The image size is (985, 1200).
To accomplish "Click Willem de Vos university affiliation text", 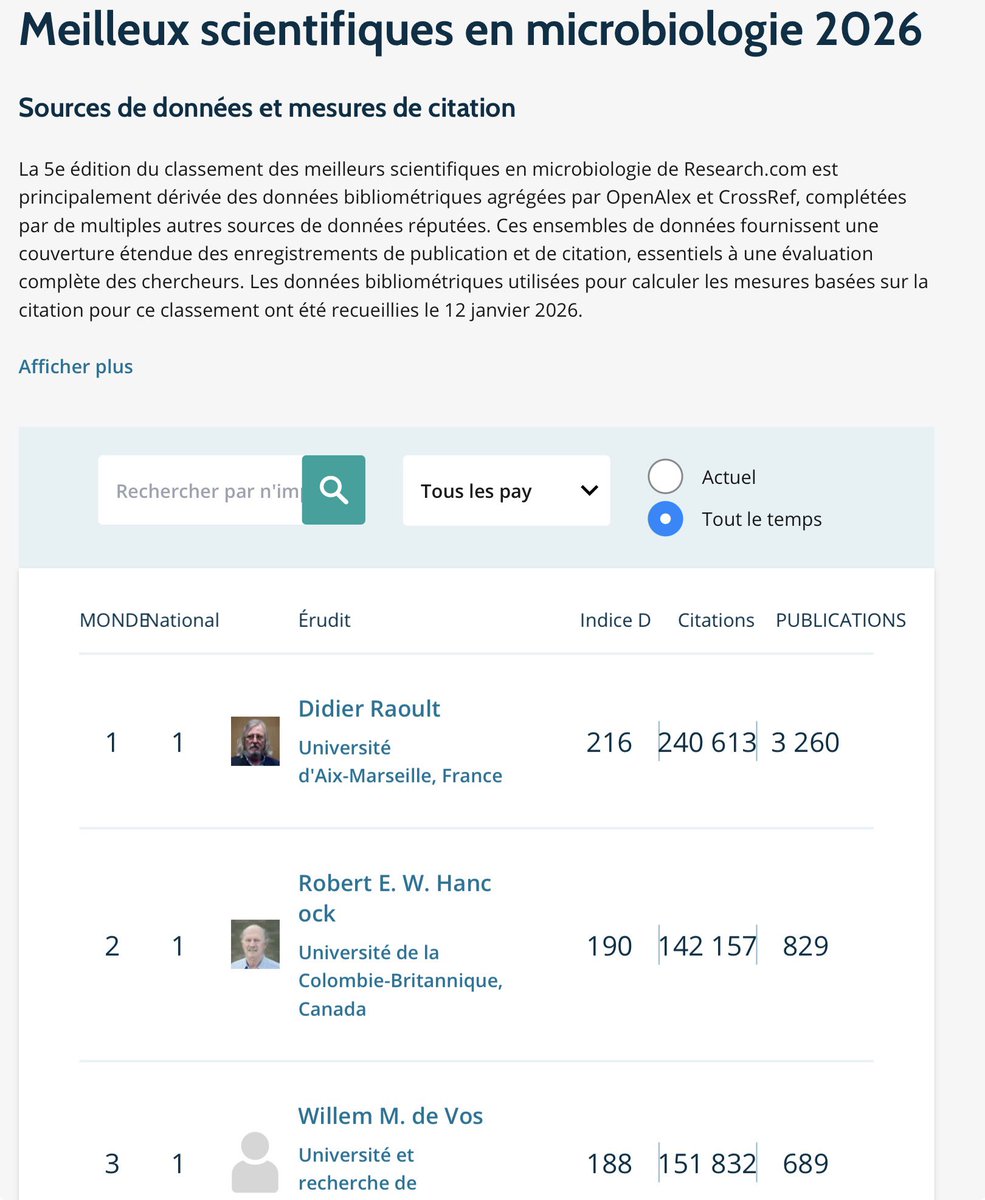I will [357, 1169].
